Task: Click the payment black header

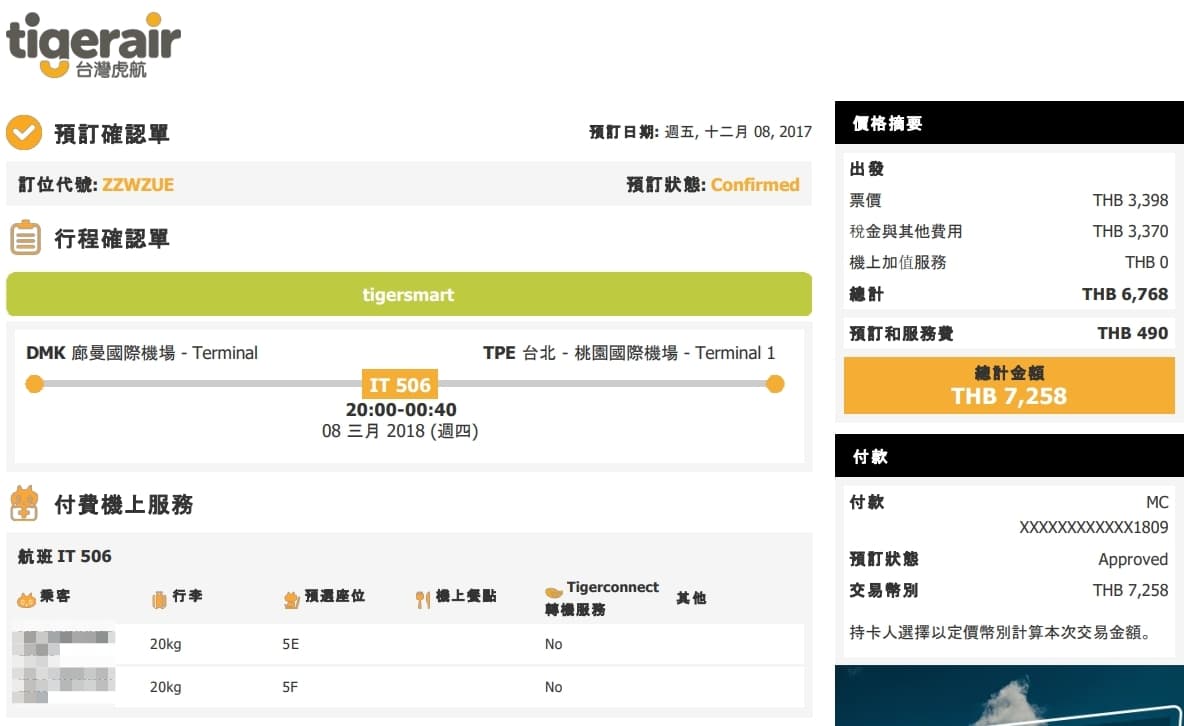Action: [x=1009, y=456]
